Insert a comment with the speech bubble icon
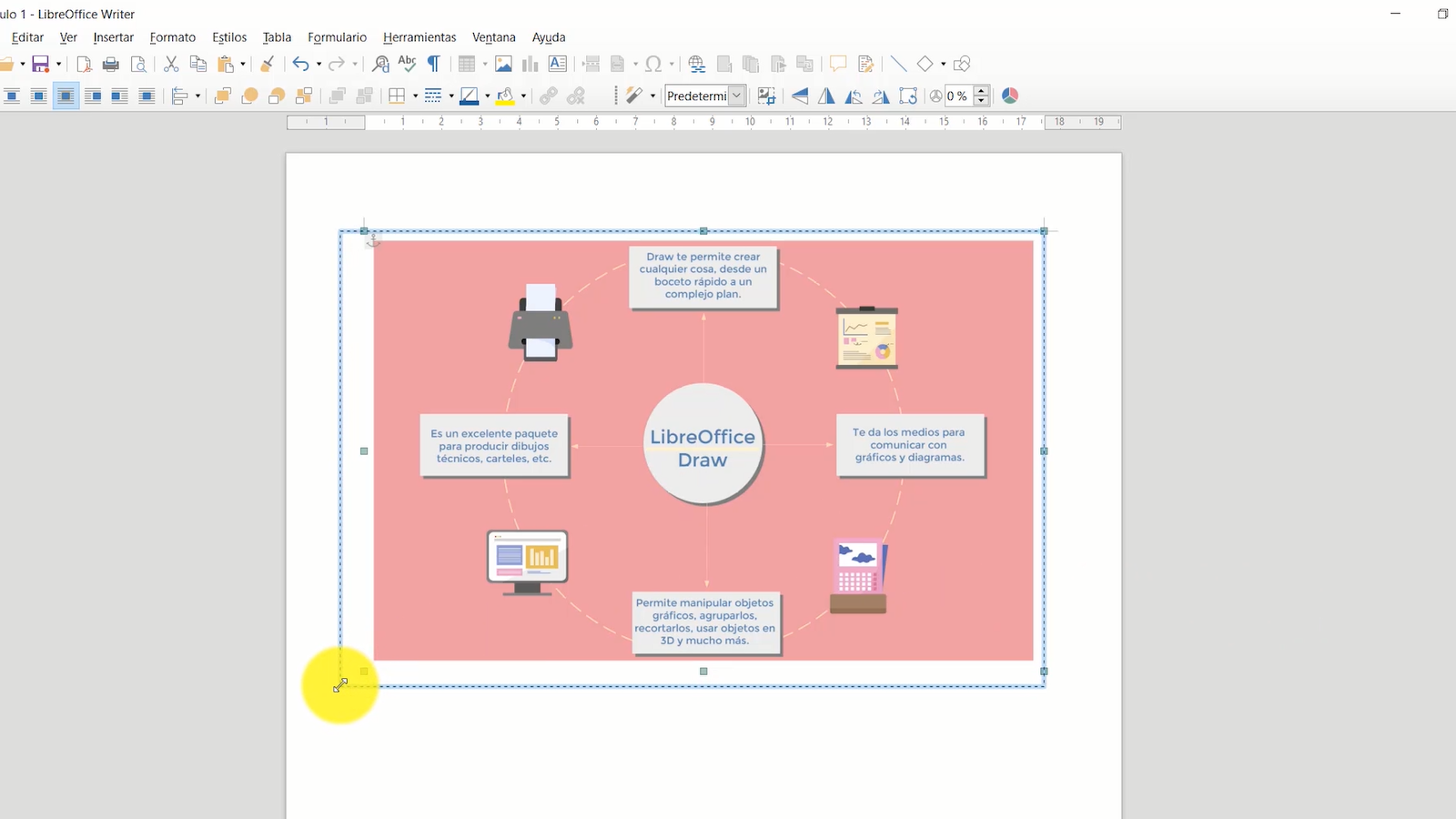 (838, 64)
